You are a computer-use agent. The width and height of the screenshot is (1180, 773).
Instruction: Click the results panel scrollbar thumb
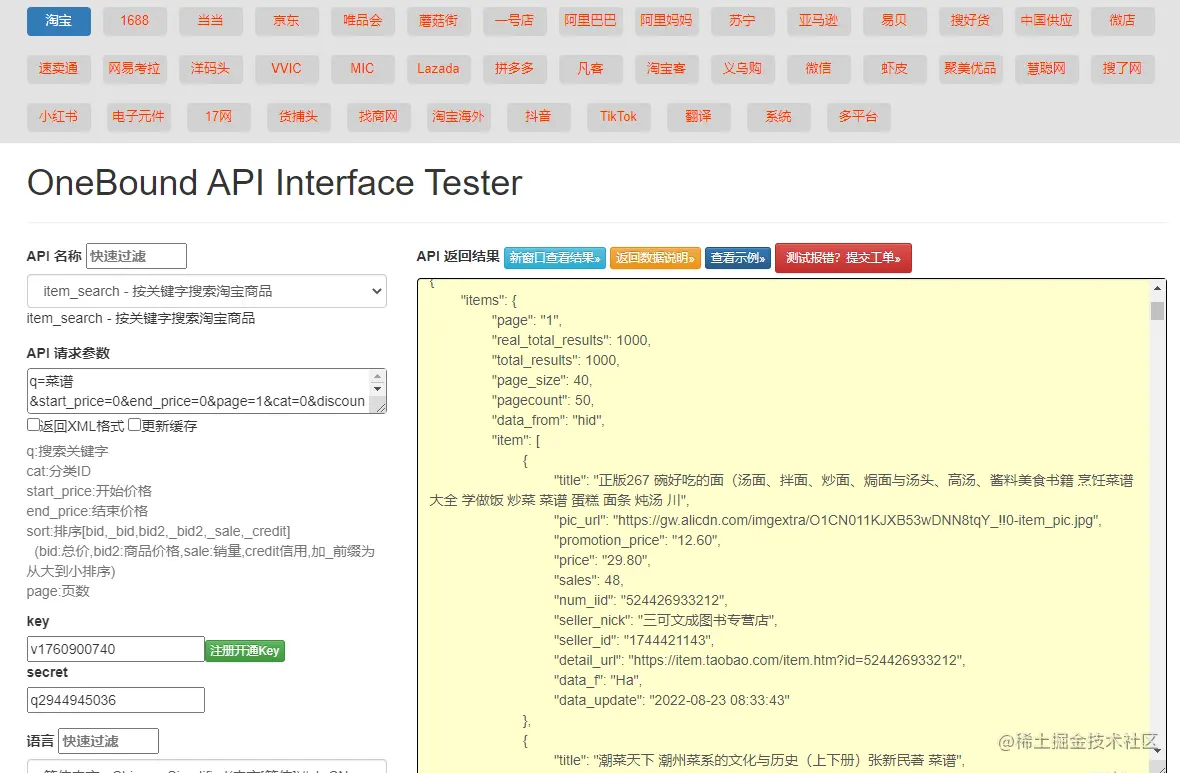[x=1157, y=311]
